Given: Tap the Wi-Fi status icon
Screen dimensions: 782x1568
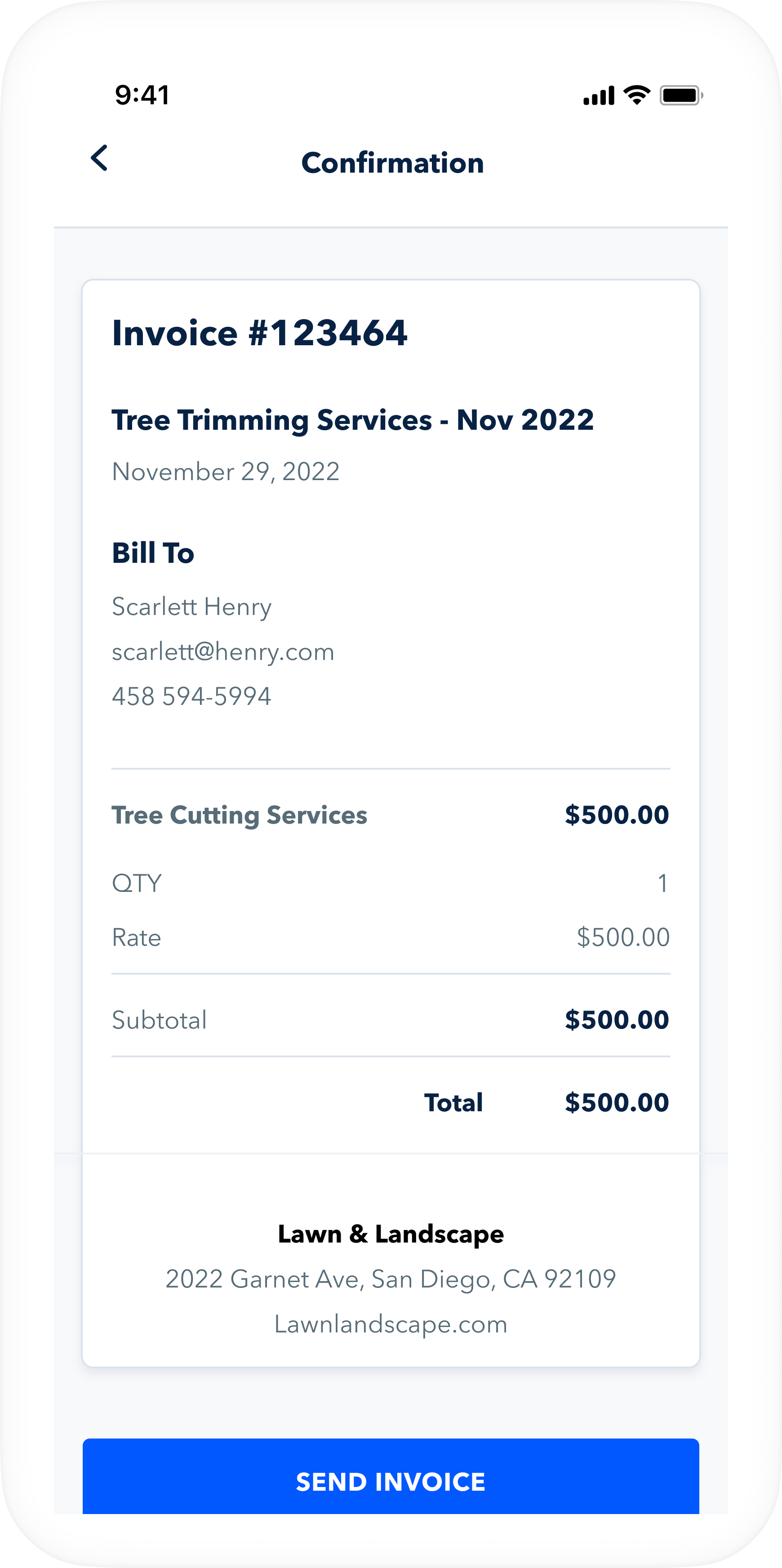Looking at the screenshot, I should [x=637, y=95].
